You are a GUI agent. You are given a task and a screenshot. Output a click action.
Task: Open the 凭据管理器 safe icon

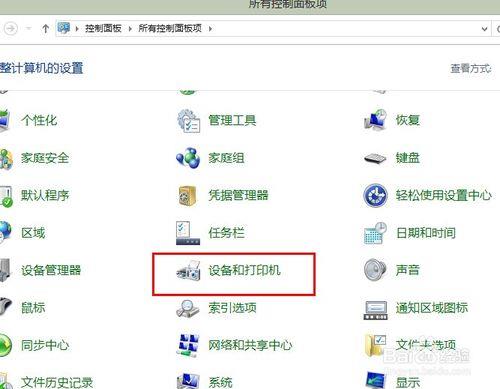point(187,196)
